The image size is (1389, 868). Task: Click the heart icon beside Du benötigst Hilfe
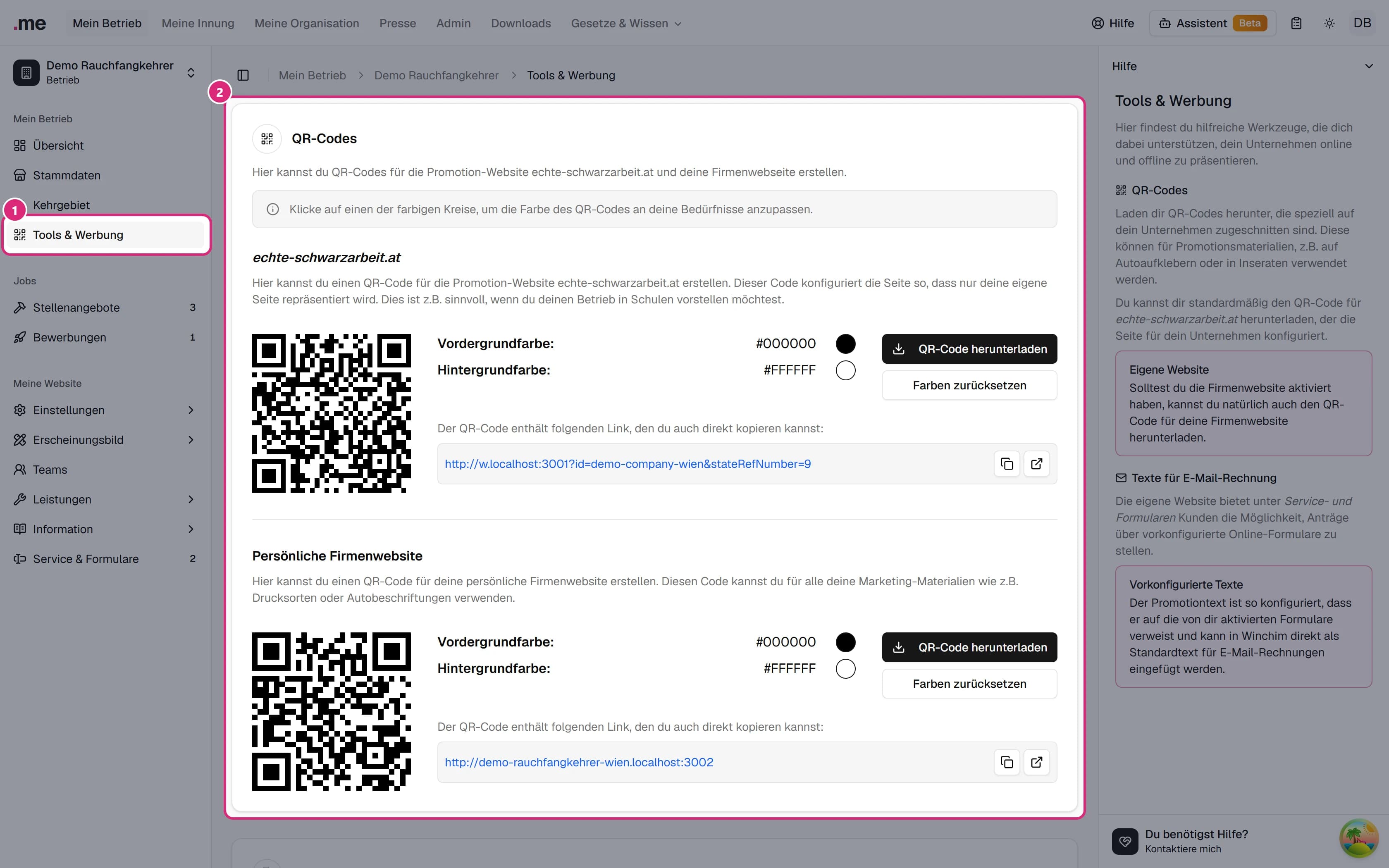[x=1124, y=841]
